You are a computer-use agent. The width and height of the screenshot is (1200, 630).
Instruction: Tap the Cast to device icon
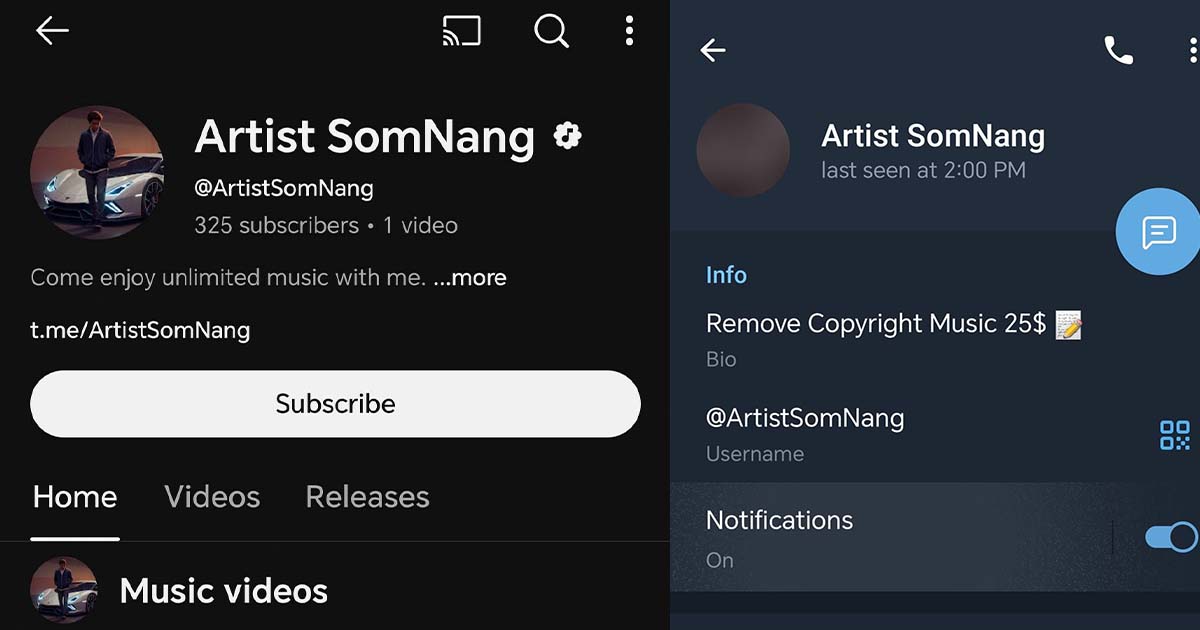461,31
